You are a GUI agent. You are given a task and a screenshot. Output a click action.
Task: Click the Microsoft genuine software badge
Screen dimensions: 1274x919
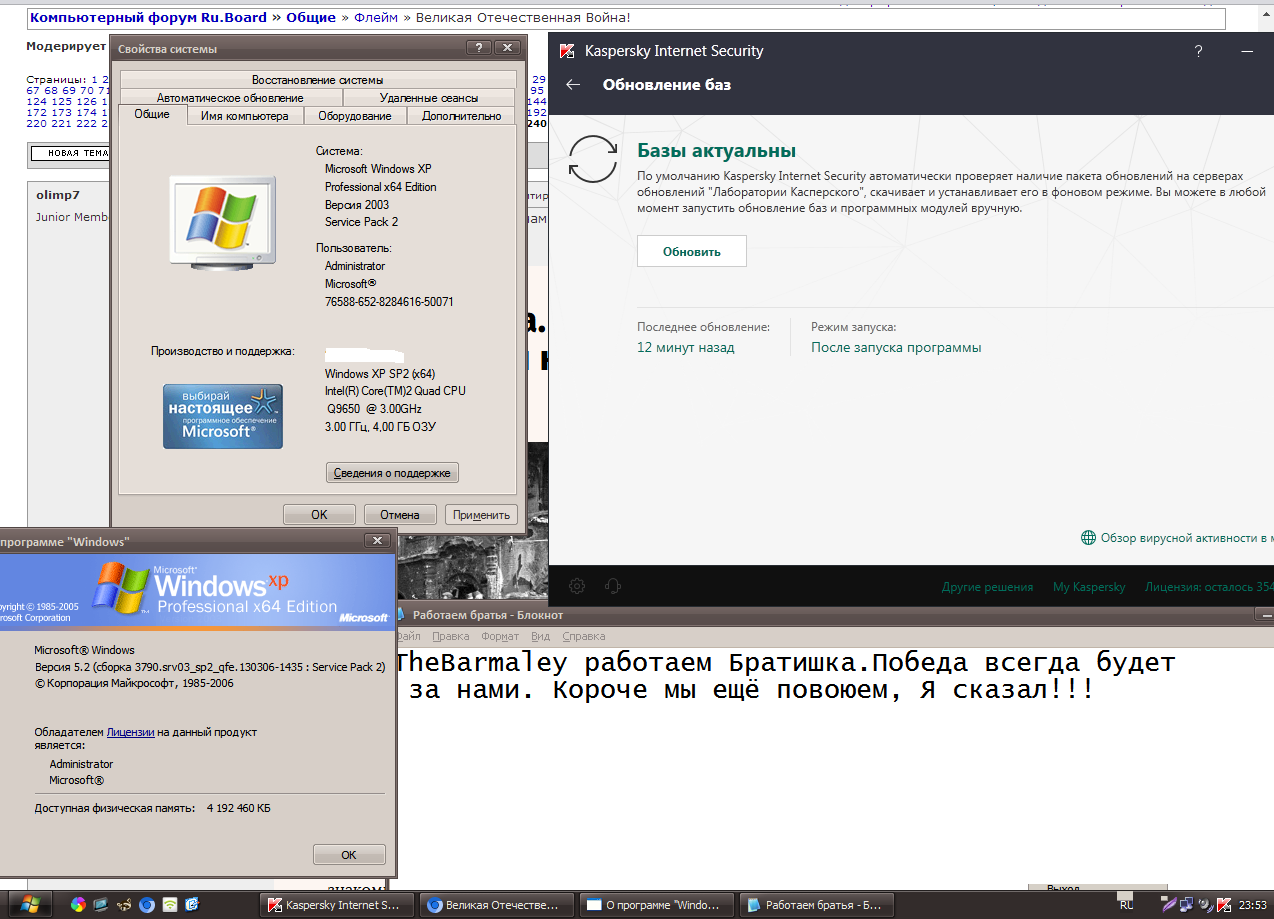coord(223,416)
